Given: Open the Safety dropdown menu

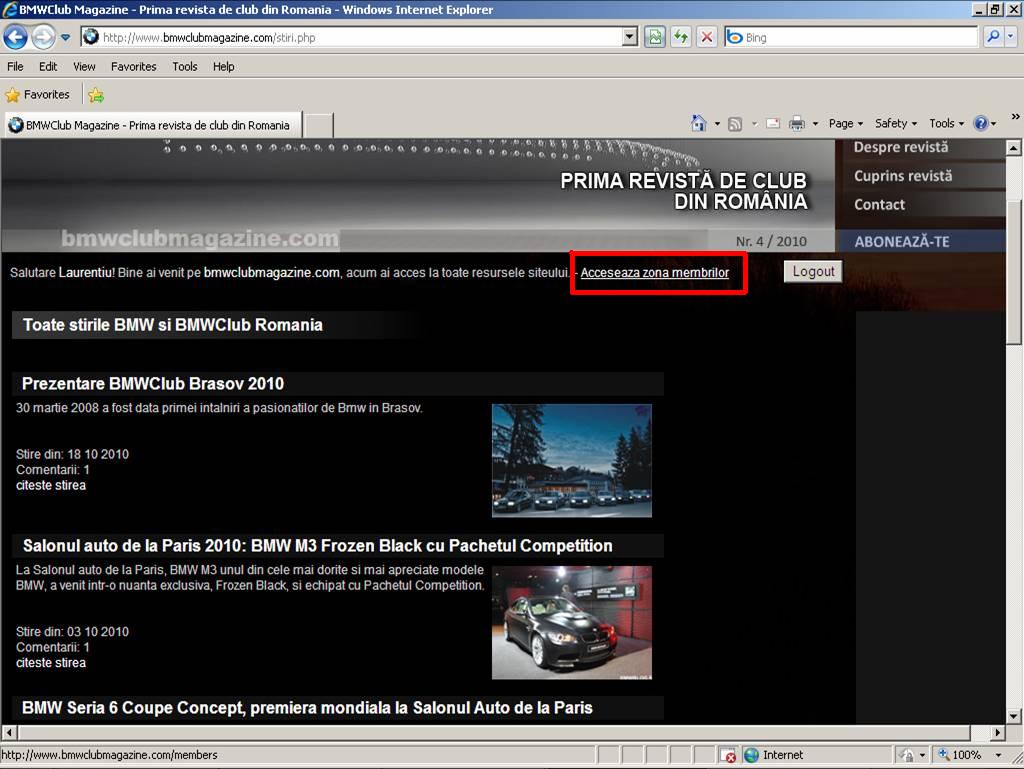Looking at the screenshot, I should click(896, 123).
